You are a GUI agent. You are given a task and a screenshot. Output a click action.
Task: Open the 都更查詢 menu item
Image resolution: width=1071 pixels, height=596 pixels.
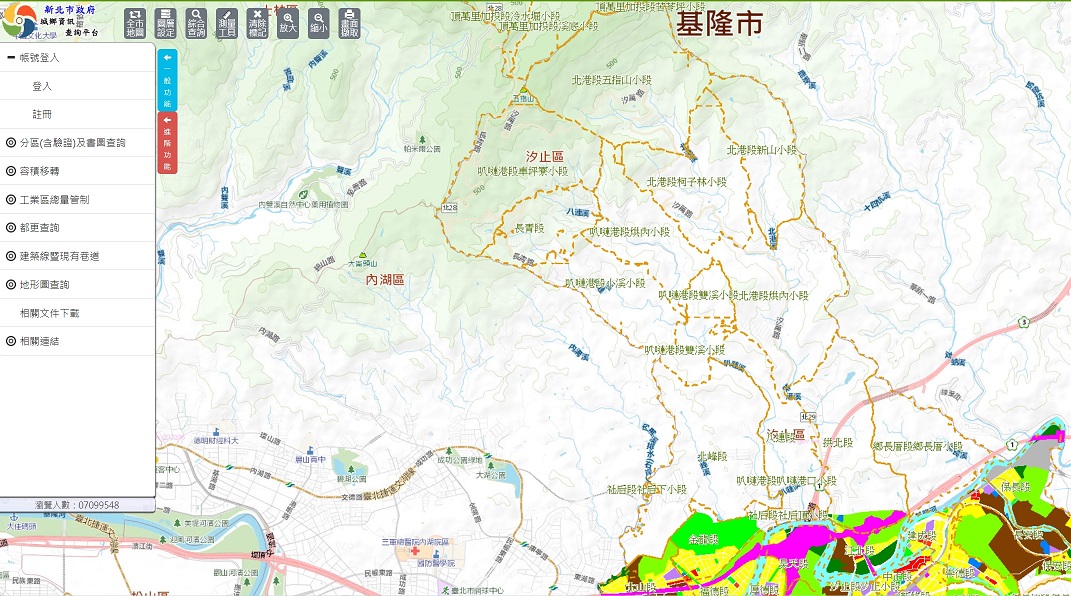pyautogui.click(x=40, y=228)
